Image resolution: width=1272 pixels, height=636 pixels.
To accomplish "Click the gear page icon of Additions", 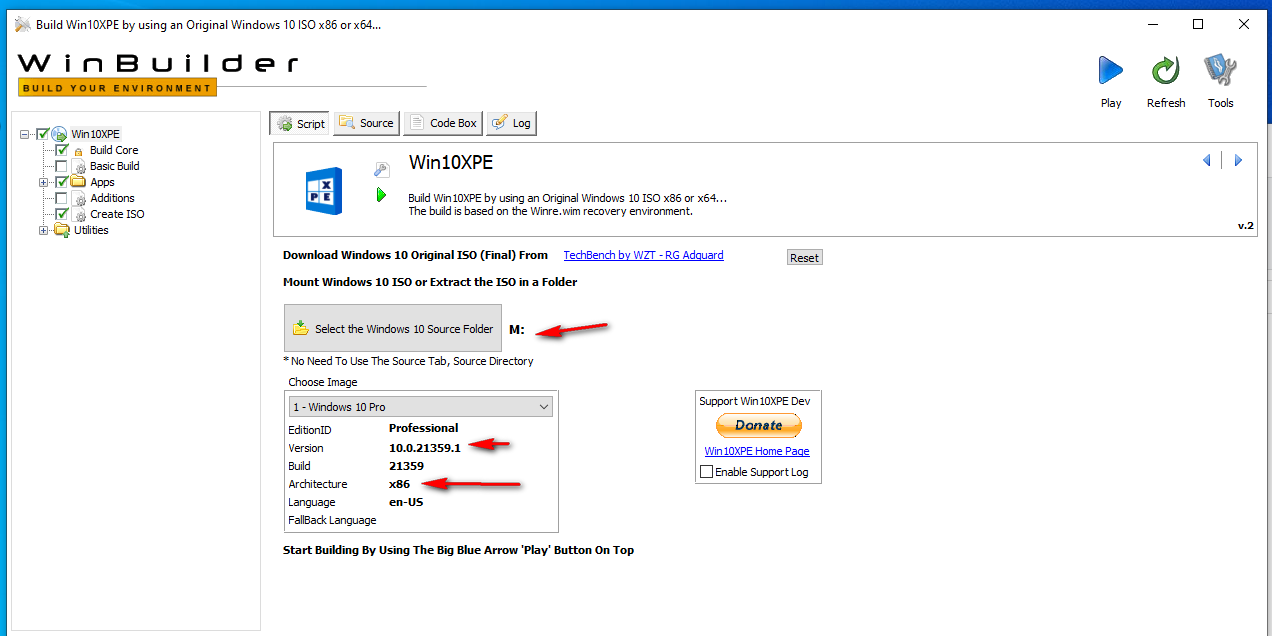I will [x=80, y=199].
